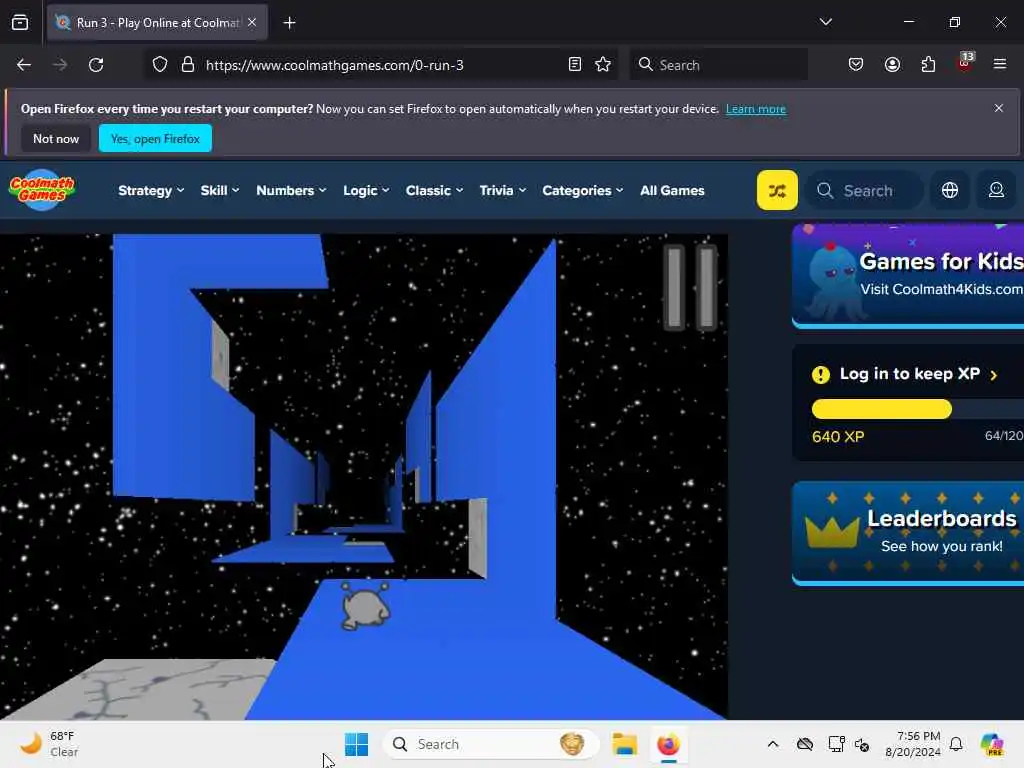Viewport: 1024px width, 768px height.
Task: Click the Firefox toolbar Search box
Action: coord(718,65)
